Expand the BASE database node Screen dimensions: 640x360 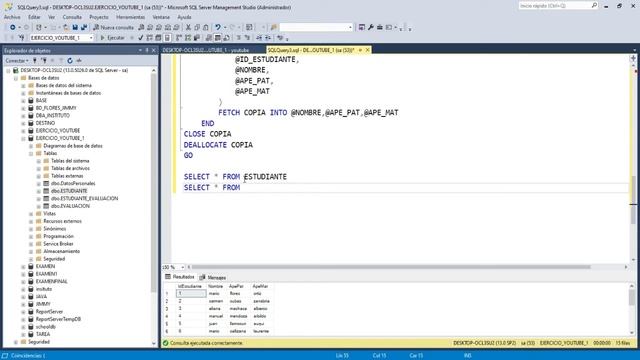point(23,100)
